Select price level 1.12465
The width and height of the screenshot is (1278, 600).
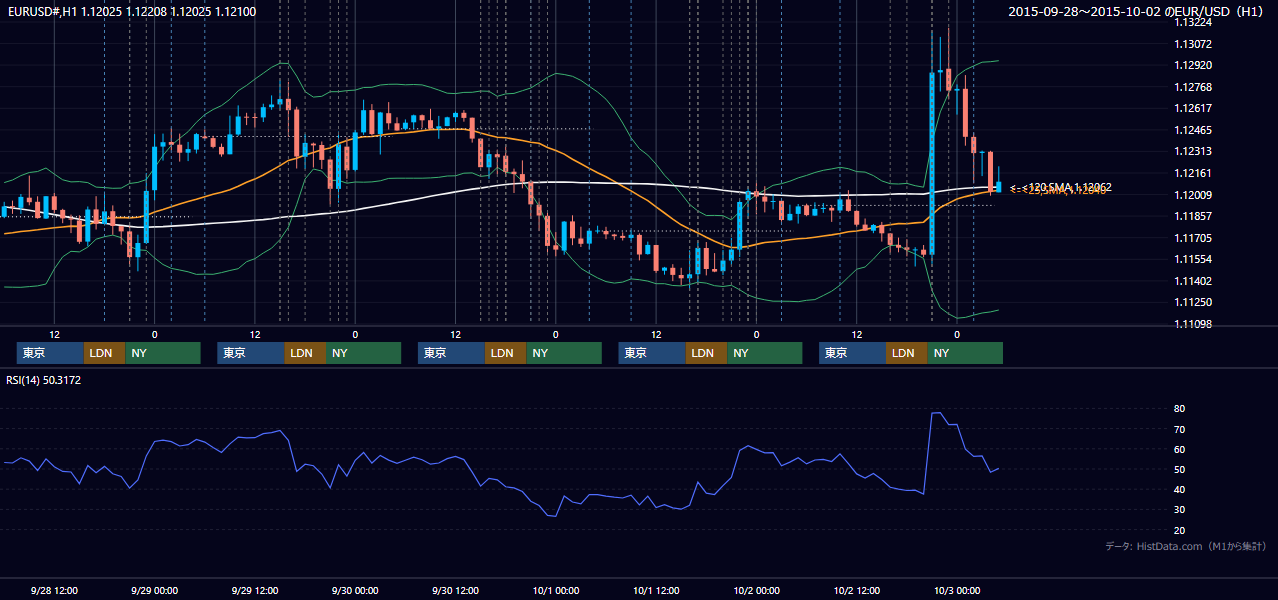click(1193, 130)
